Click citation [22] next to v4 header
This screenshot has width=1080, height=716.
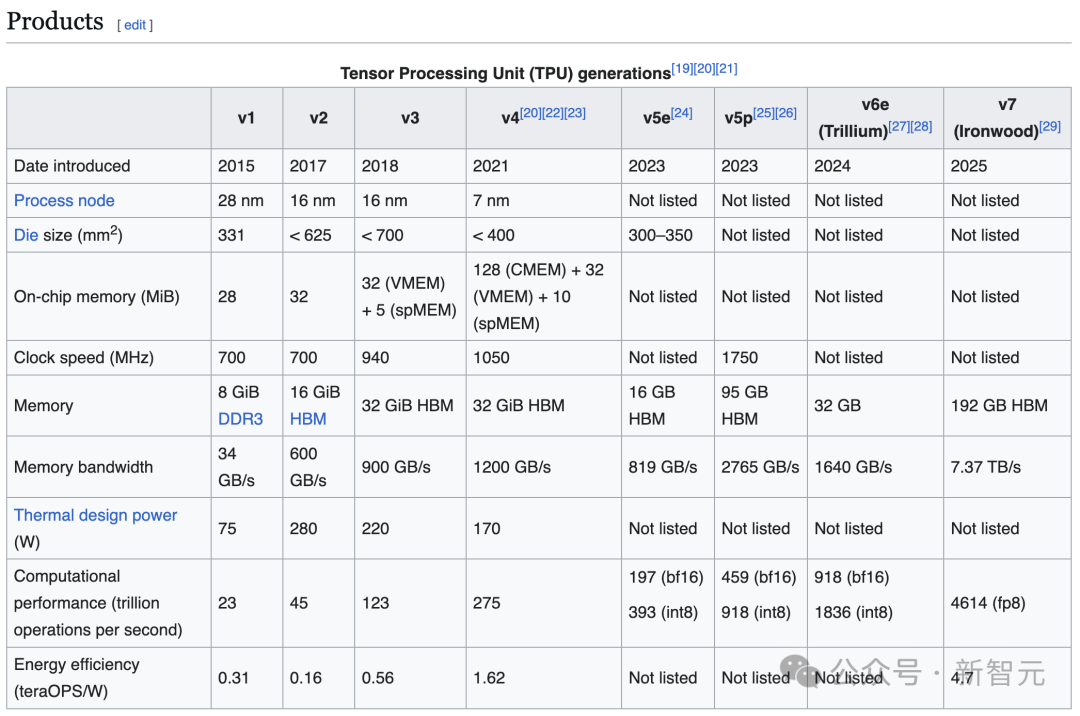pos(553,113)
